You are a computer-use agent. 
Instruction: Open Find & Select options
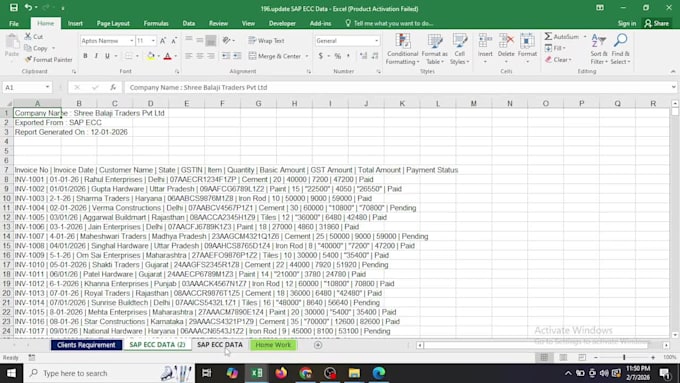point(621,49)
